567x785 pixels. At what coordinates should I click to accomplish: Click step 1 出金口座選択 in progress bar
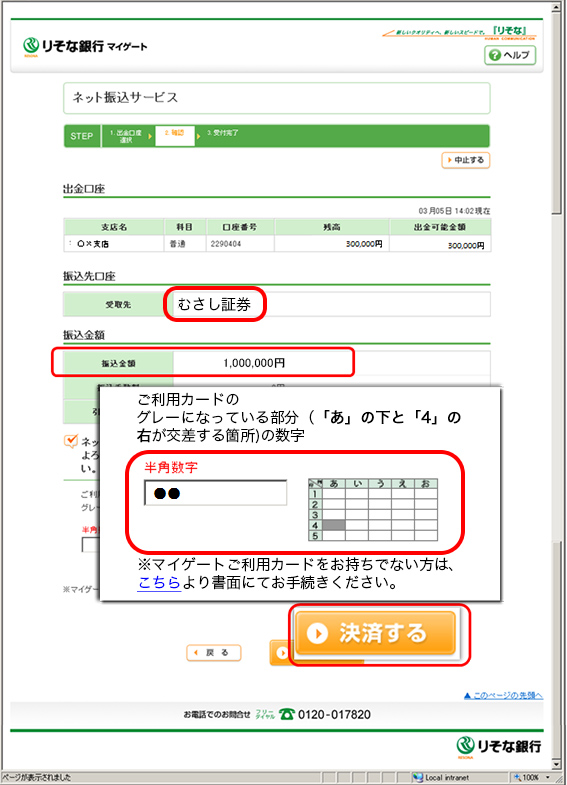click(x=126, y=136)
